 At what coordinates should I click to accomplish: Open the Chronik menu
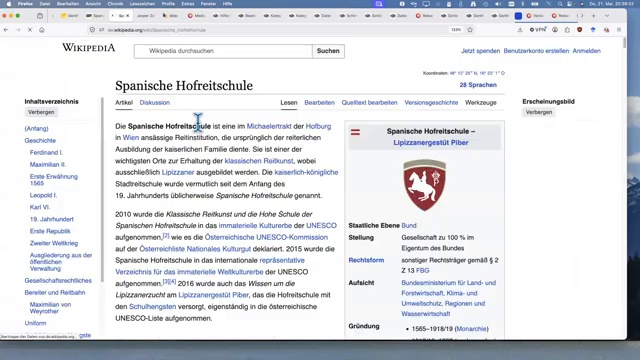(x=115, y=4)
